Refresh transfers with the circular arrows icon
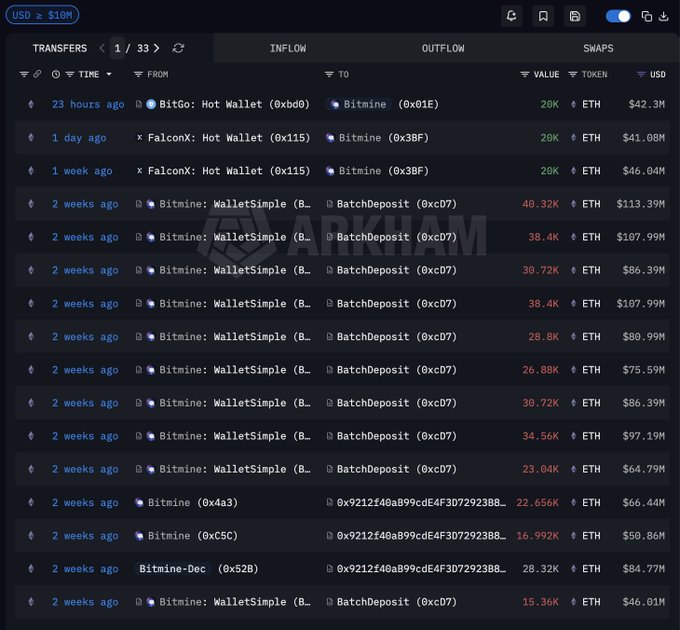Screen dimensions: 680x630 click(179, 48)
